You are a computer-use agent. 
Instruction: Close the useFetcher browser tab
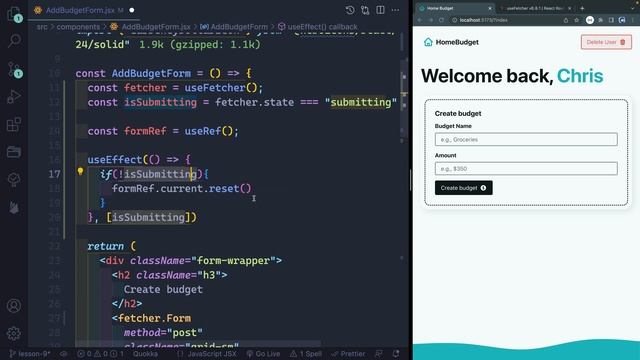[x=570, y=8]
